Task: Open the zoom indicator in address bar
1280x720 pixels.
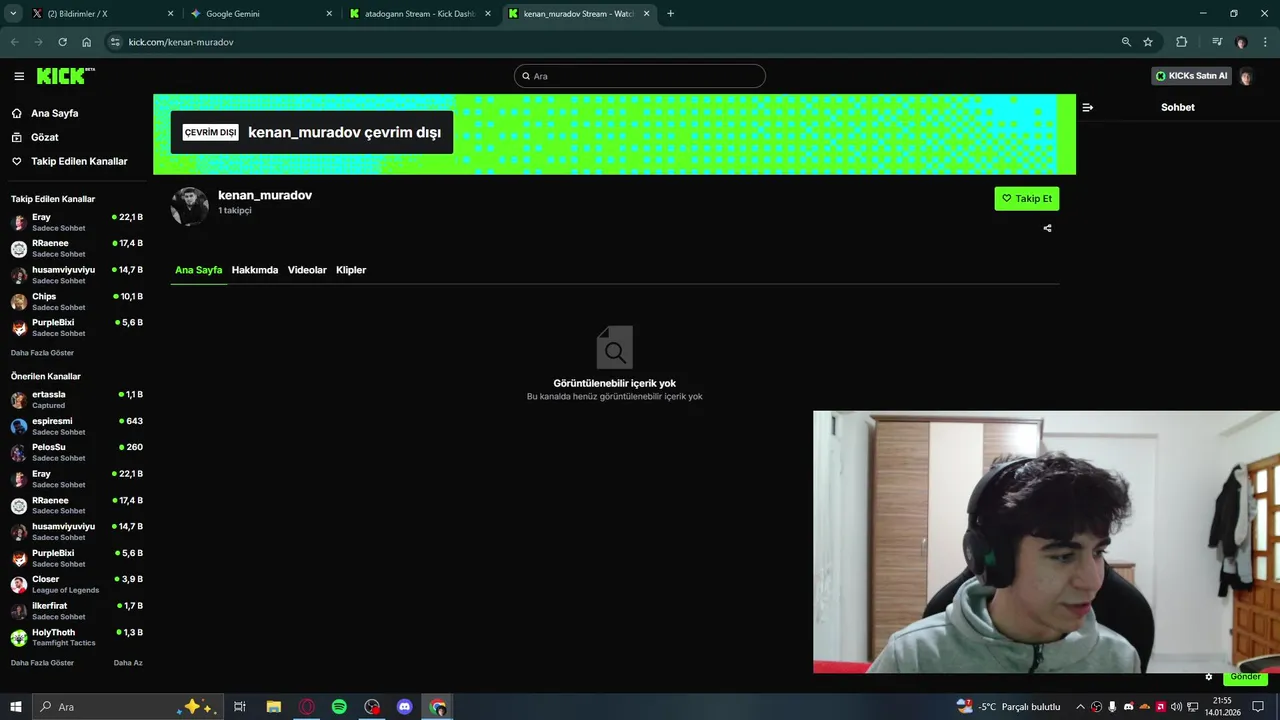Action: pyautogui.click(x=1126, y=42)
